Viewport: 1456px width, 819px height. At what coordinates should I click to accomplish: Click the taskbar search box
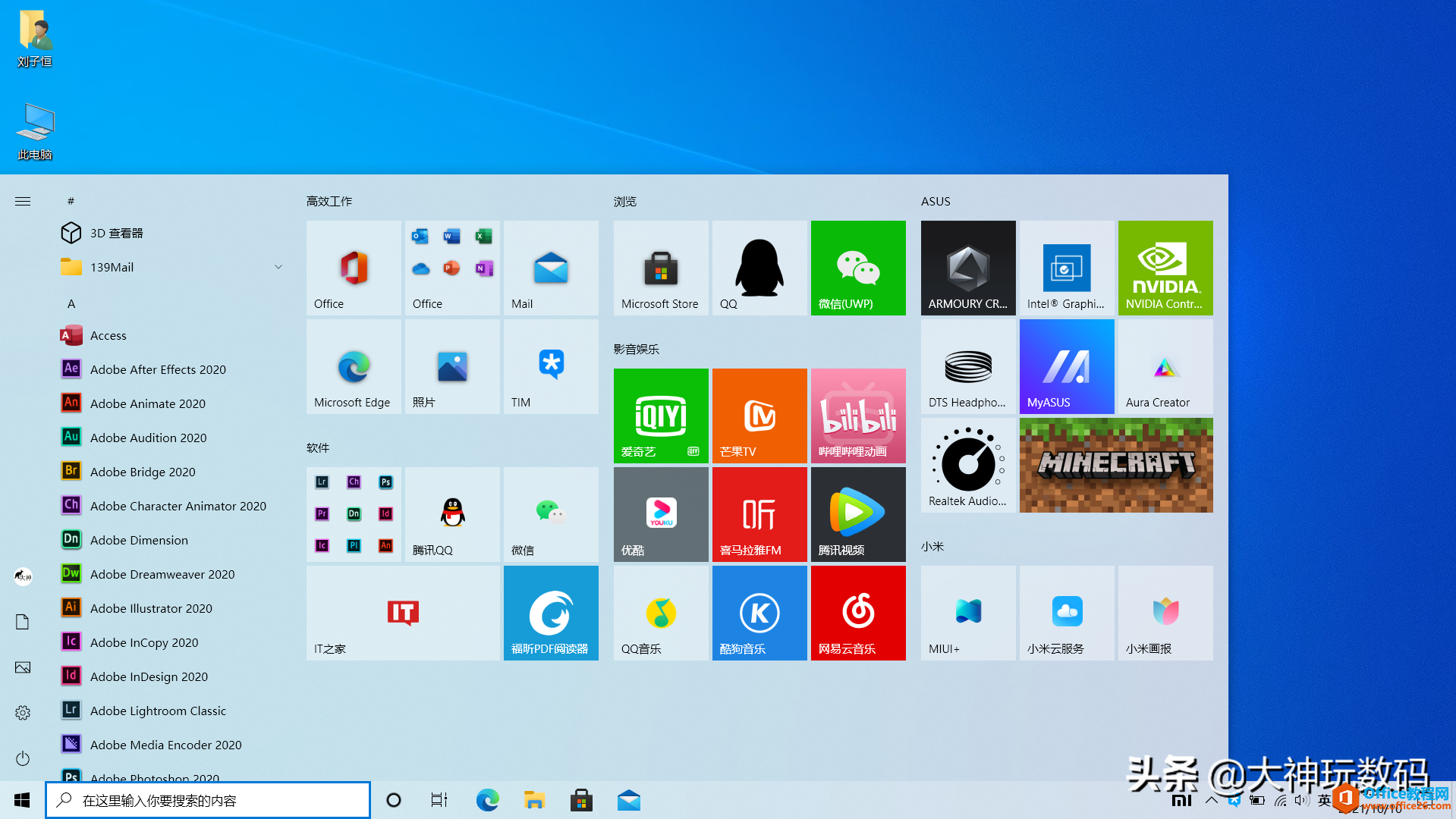tap(208, 800)
